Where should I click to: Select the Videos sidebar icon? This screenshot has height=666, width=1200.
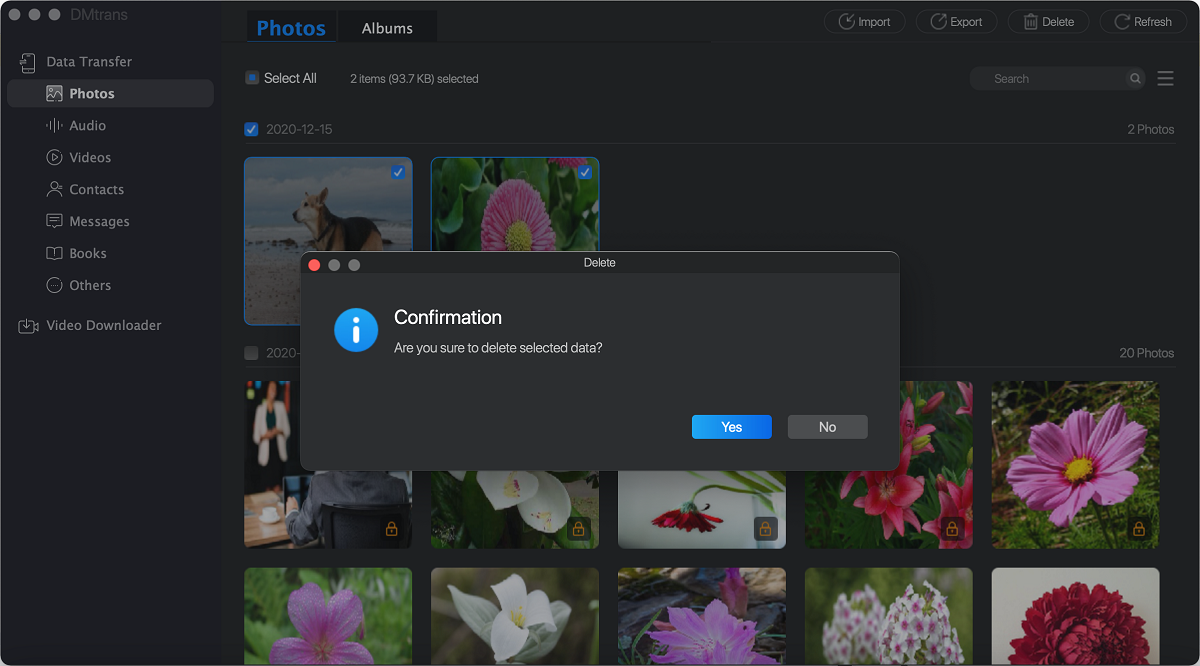(x=54, y=158)
